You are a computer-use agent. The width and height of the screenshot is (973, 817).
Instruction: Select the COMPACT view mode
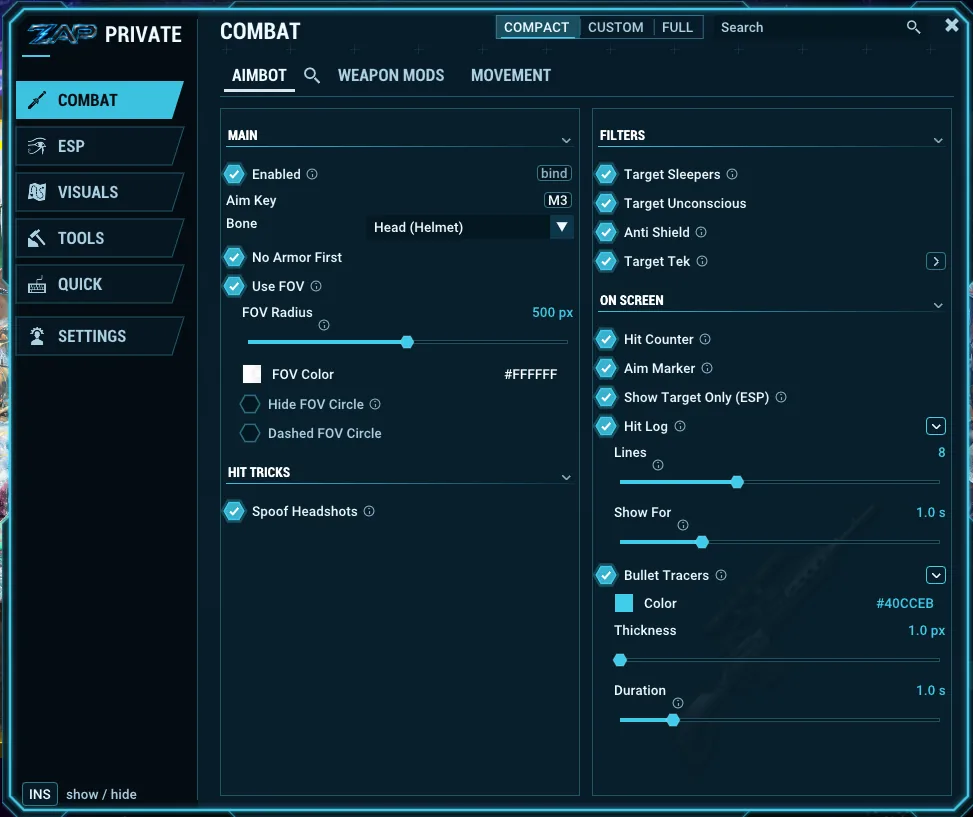coord(537,27)
